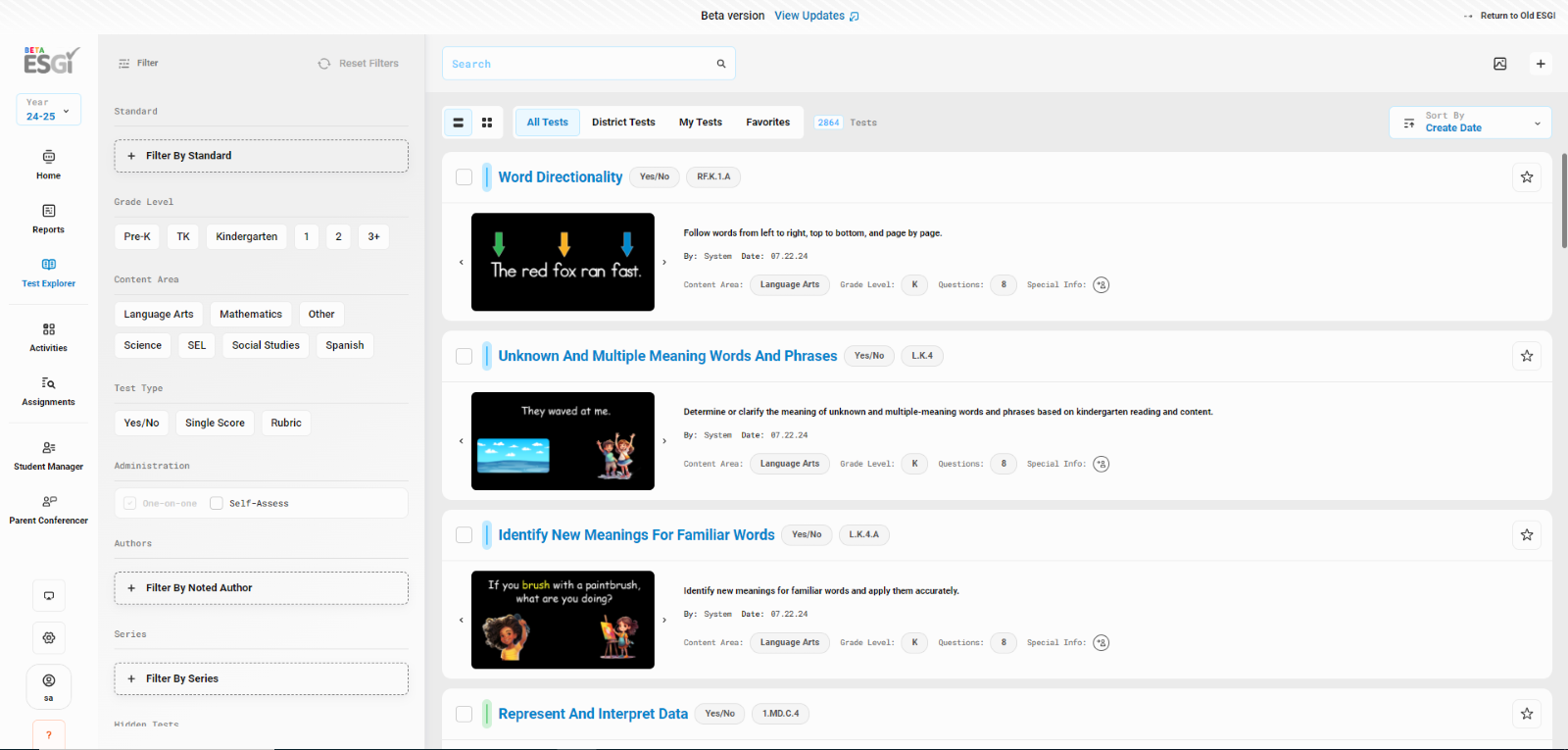
Task: Show next slide of Identify New Meanings thumbnail
Action: point(664,620)
